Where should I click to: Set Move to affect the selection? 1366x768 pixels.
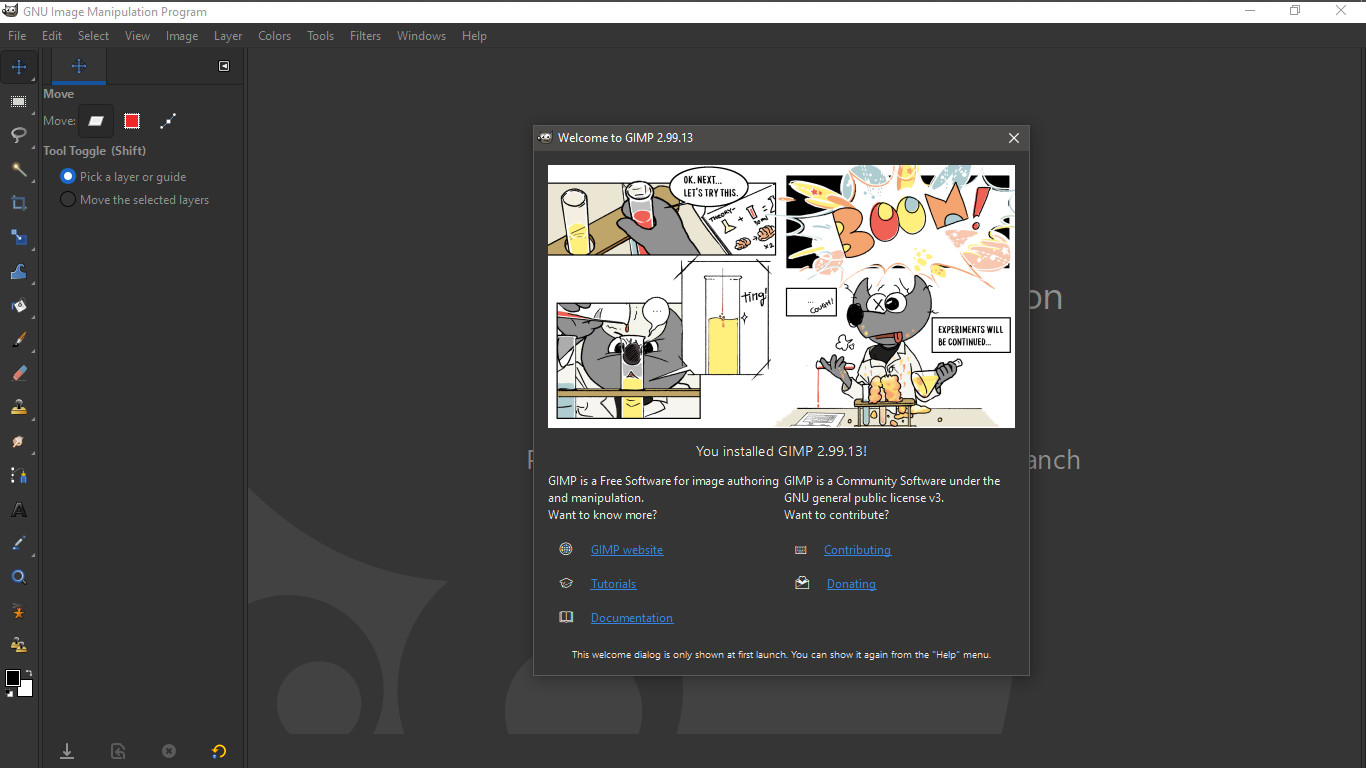tap(132, 121)
